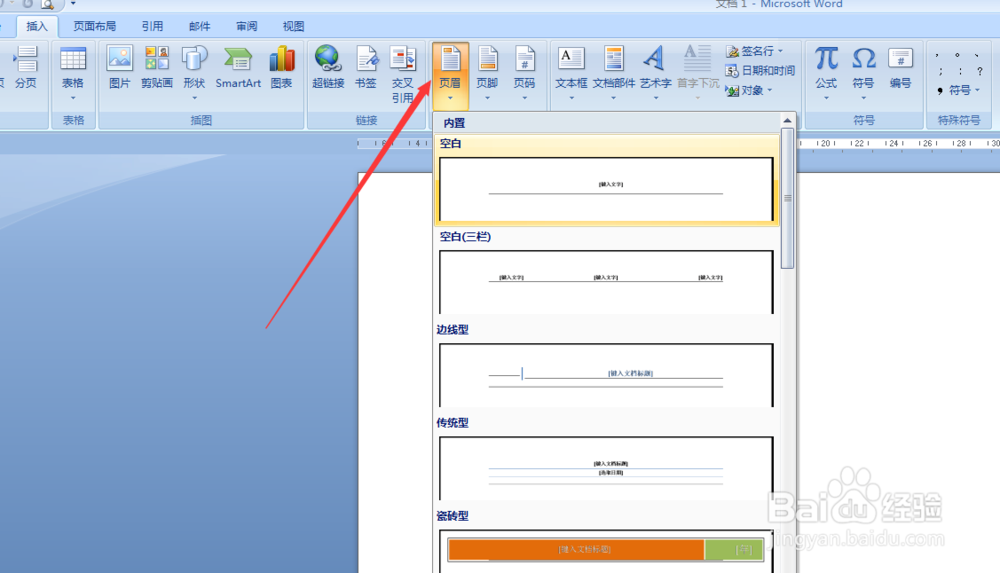Add a Hyperlink (超链接)

[x=328, y=67]
